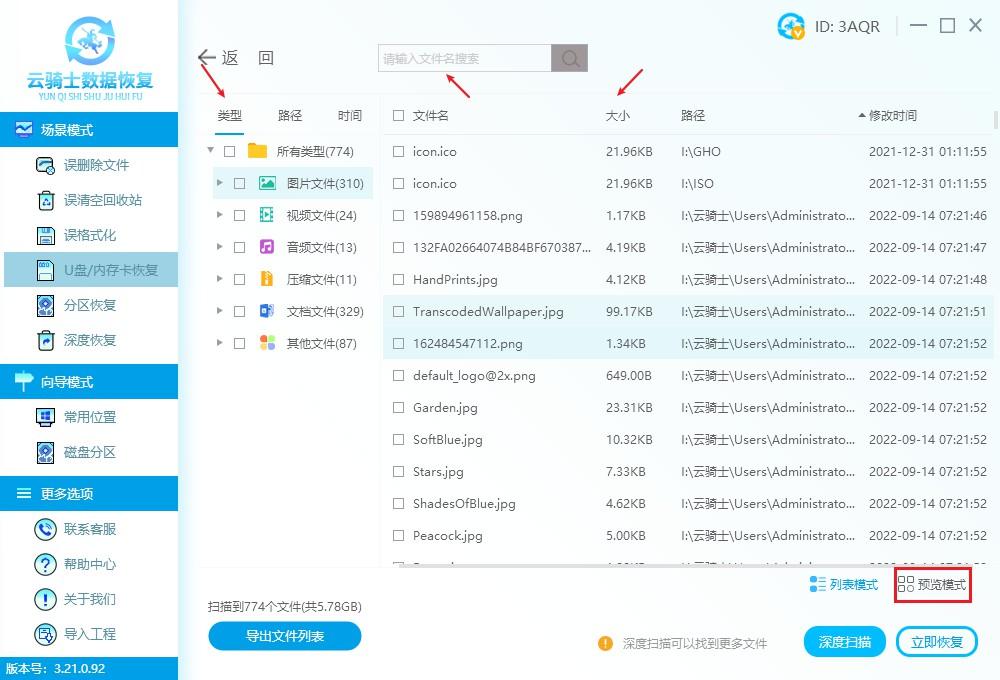Check the box for HandPrints.jpg

click(x=399, y=279)
